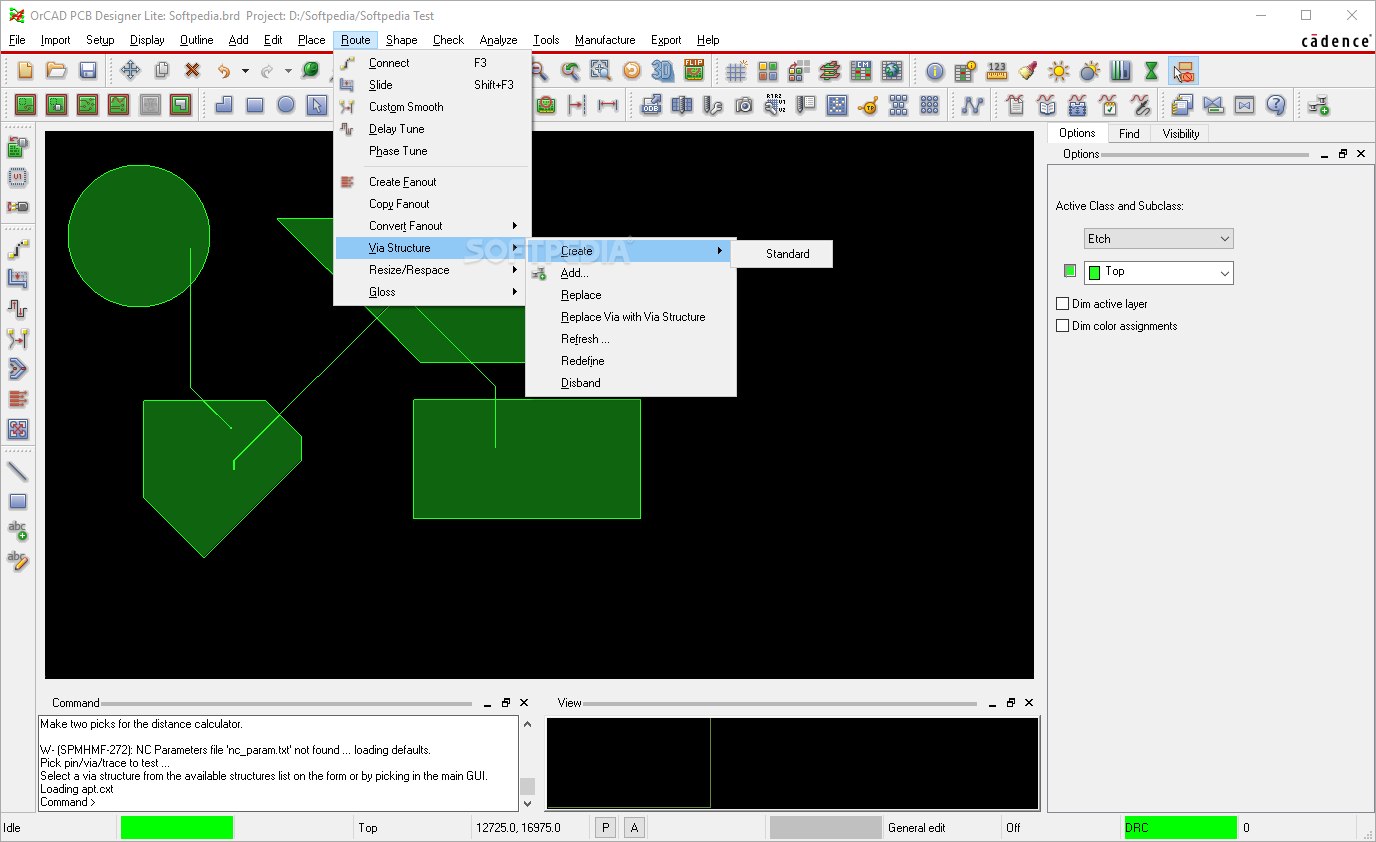Open the Analyze menu
1376x842 pixels.
coord(498,40)
